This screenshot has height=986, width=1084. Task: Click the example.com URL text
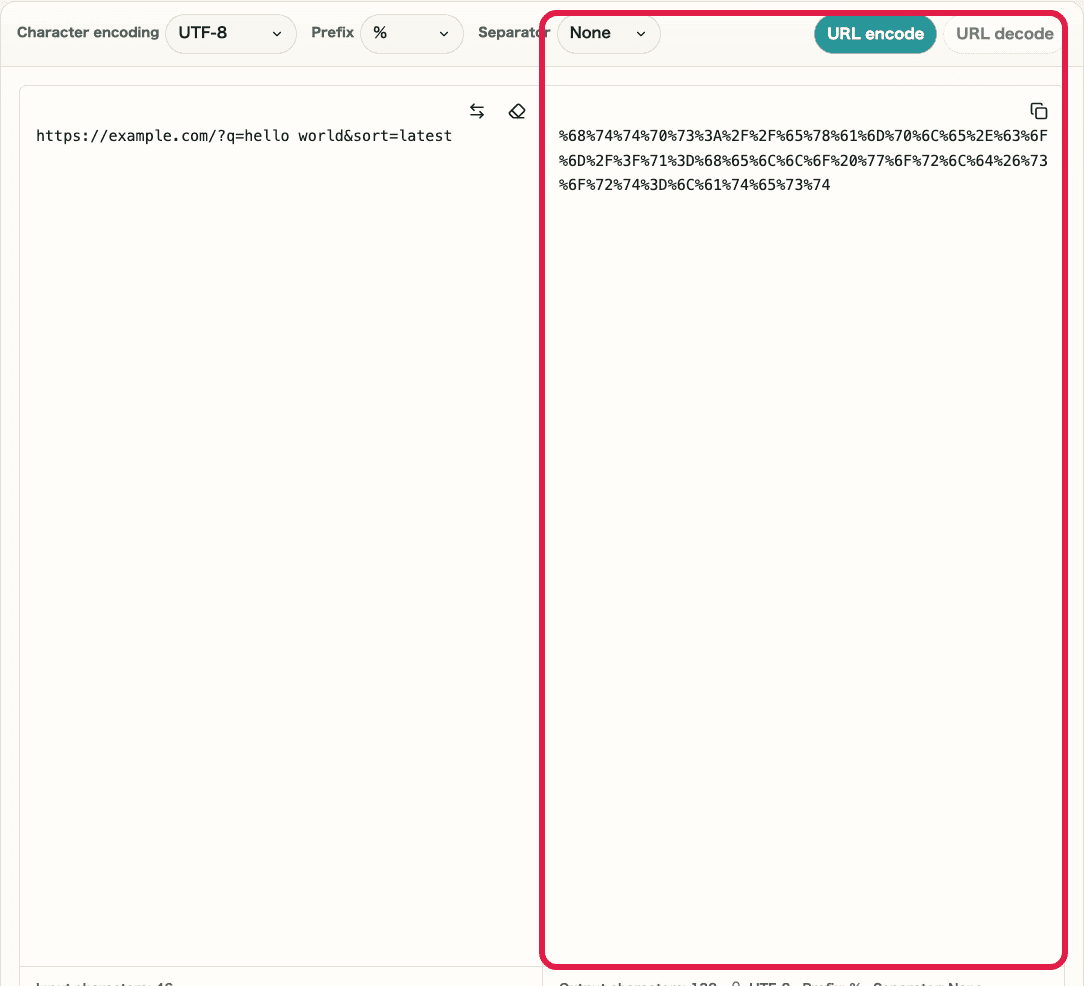(244, 135)
